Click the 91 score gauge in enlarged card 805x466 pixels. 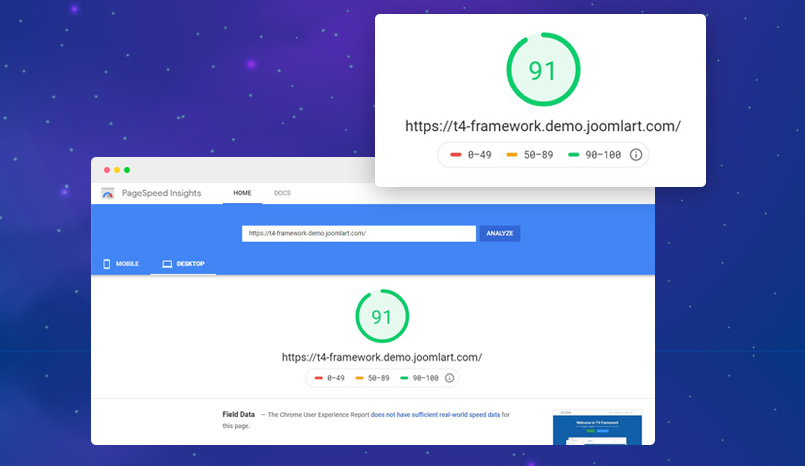pos(543,70)
